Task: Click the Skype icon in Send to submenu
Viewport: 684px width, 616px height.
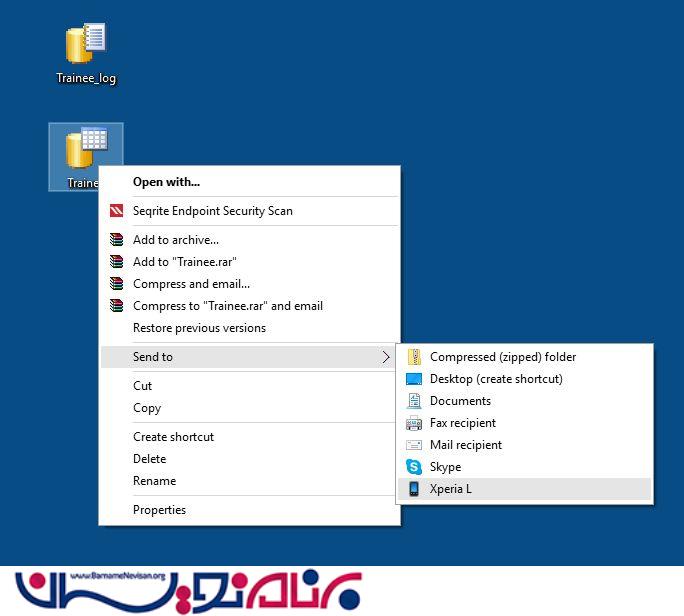Action: [414, 467]
